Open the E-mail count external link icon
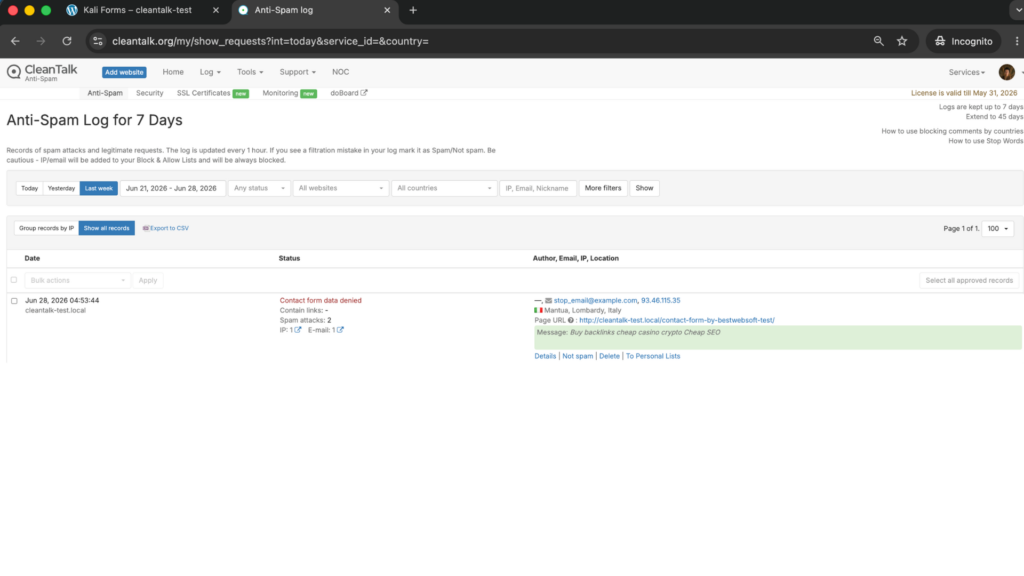The image size is (1024, 576). 340,330
